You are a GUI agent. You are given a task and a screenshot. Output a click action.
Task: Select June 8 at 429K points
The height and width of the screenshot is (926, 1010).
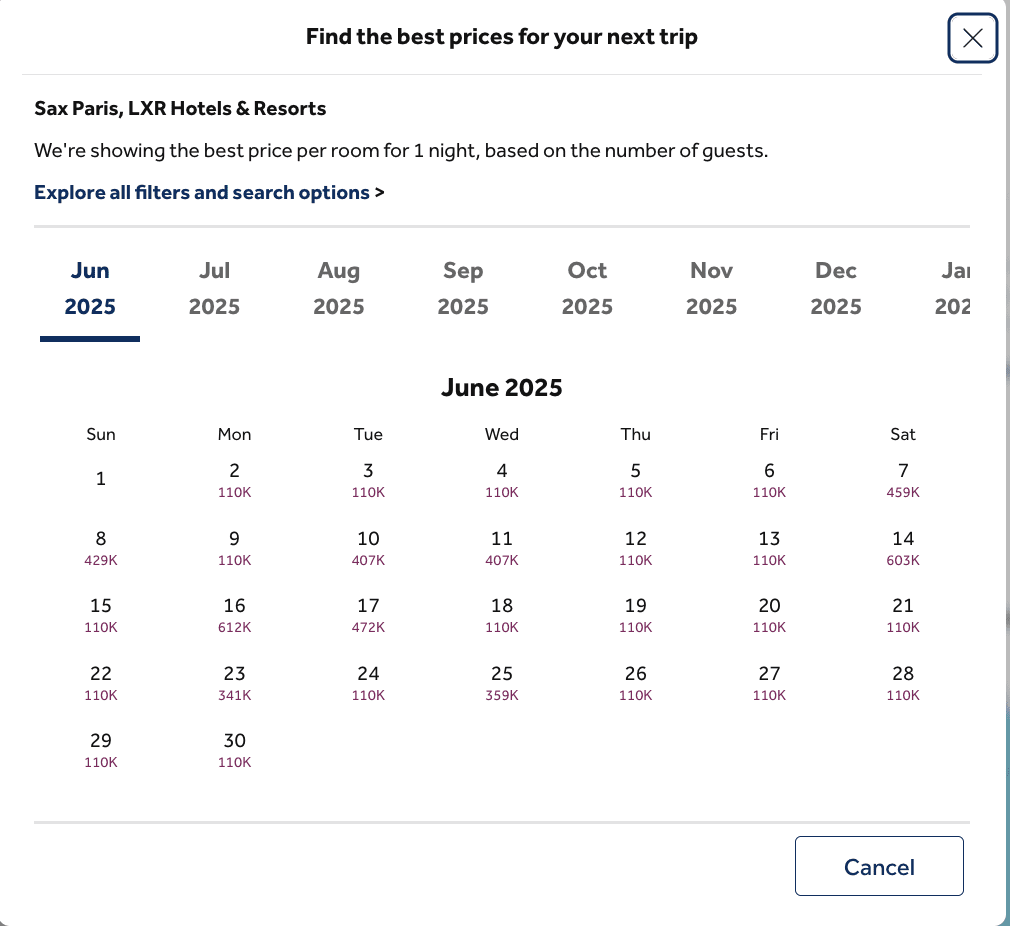[101, 548]
